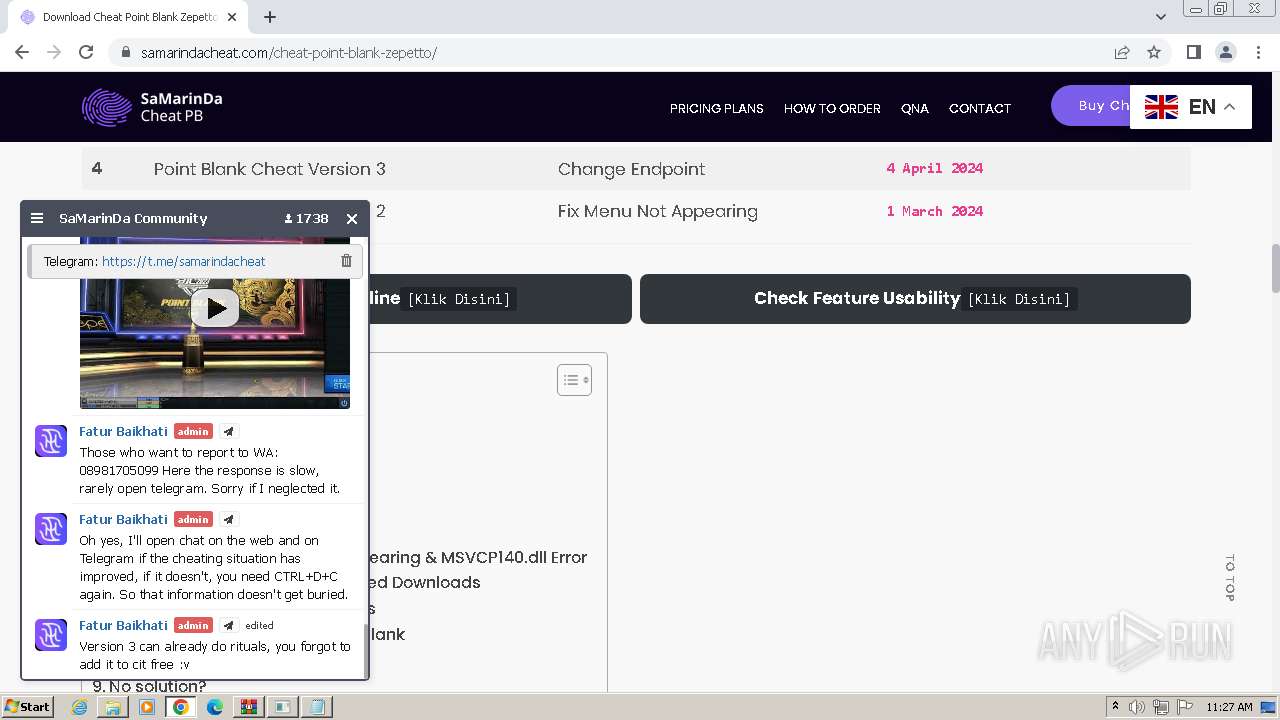Viewport: 1280px width, 720px height.
Task: Open network status in system tray
Action: [1160, 707]
